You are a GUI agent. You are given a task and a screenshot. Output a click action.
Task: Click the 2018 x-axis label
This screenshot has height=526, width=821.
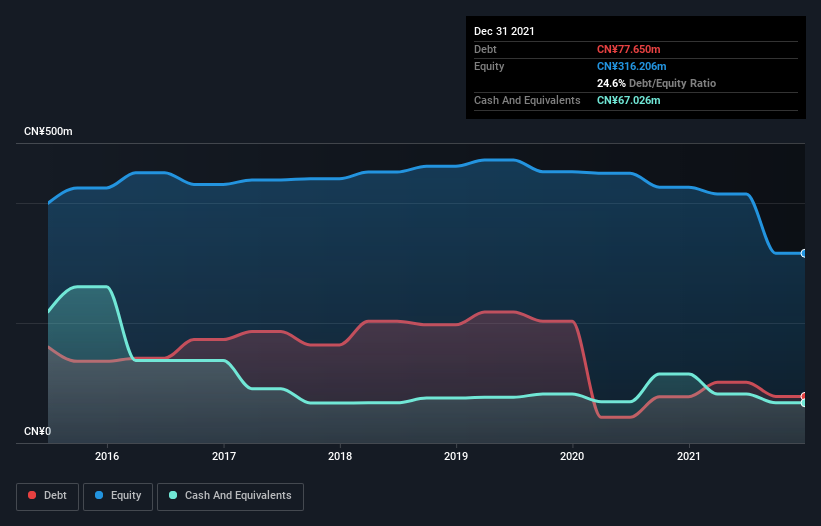coord(340,456)
